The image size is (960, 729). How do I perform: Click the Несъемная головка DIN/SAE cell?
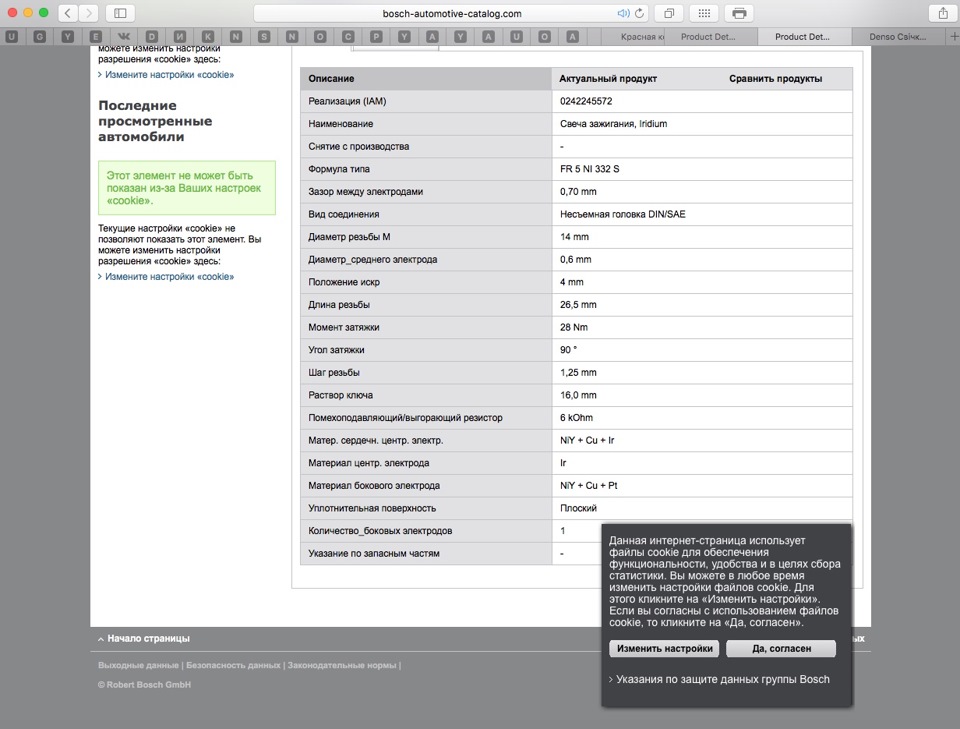point(702,214)
